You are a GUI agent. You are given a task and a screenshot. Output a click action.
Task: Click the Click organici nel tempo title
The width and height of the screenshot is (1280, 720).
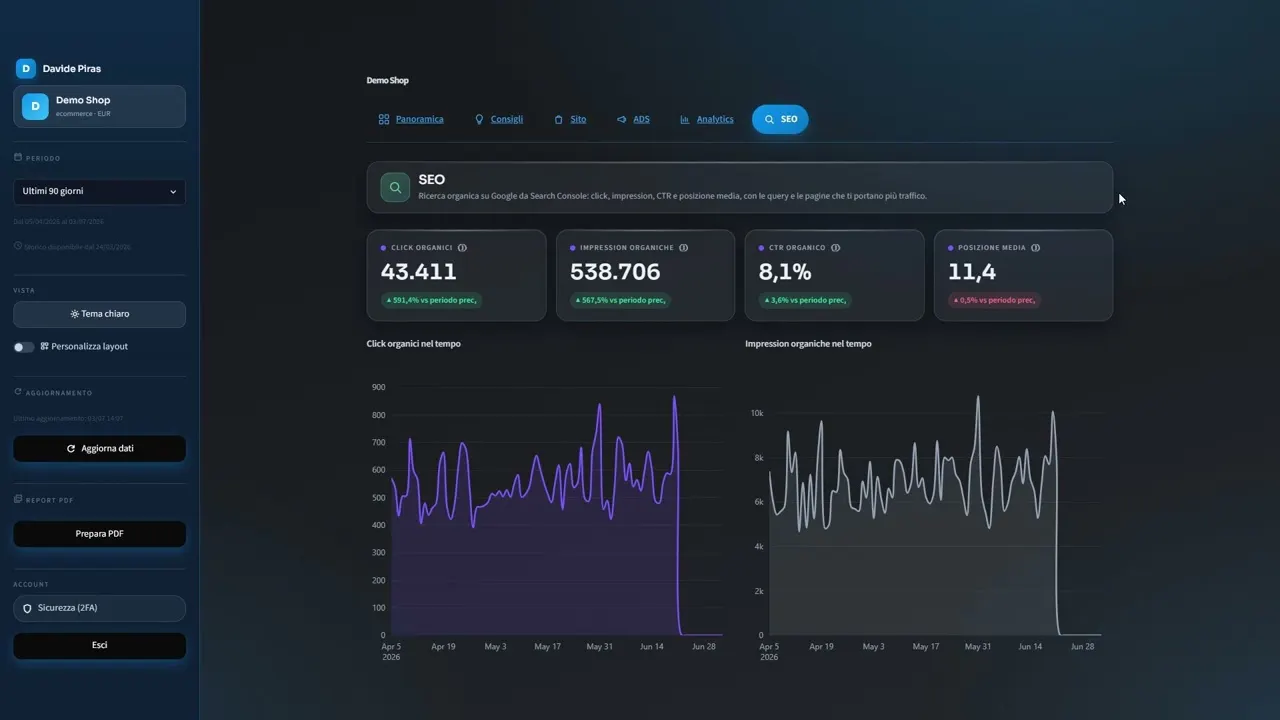(x=414, y=344)
